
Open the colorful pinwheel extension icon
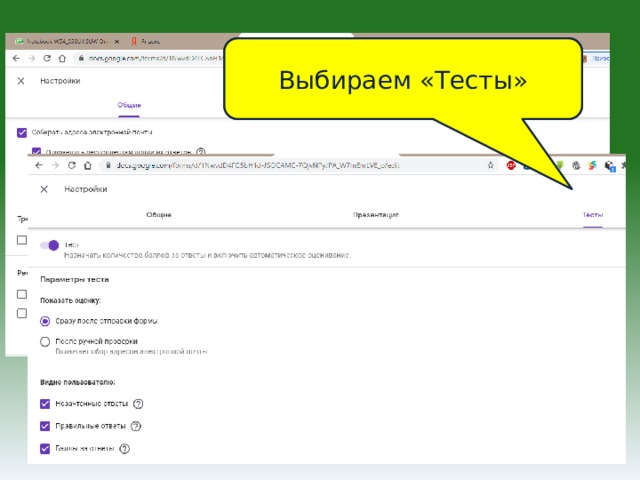592,165
